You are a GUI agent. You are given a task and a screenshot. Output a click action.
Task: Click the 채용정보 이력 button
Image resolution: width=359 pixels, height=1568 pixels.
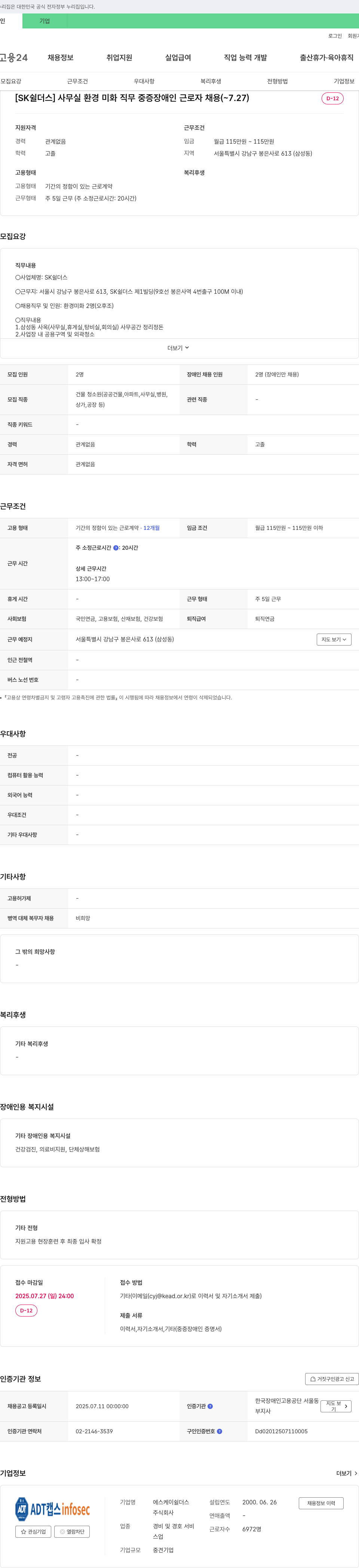point(321,1504)
